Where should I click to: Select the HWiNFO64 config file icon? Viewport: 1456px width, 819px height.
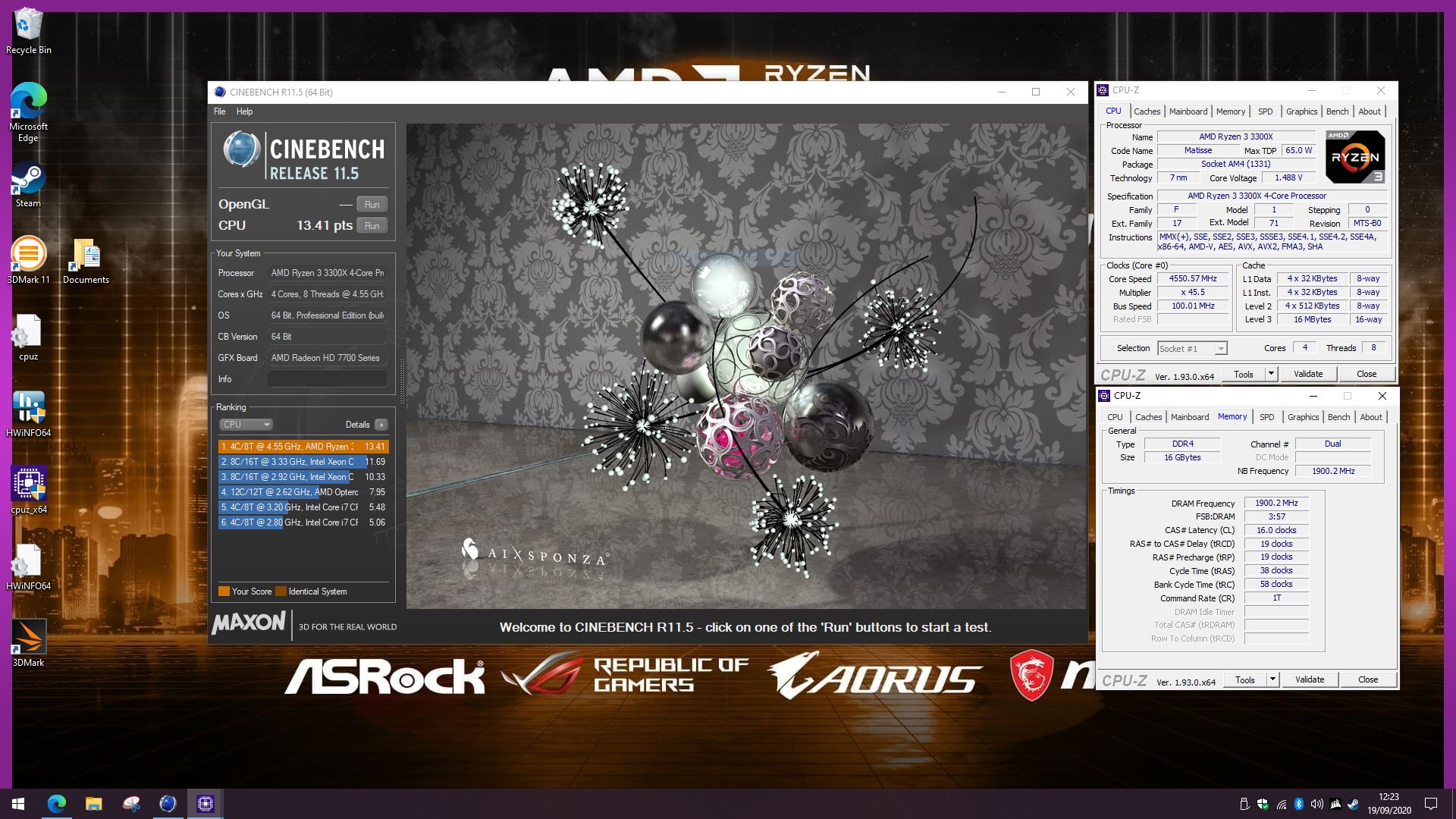point(28,567)
